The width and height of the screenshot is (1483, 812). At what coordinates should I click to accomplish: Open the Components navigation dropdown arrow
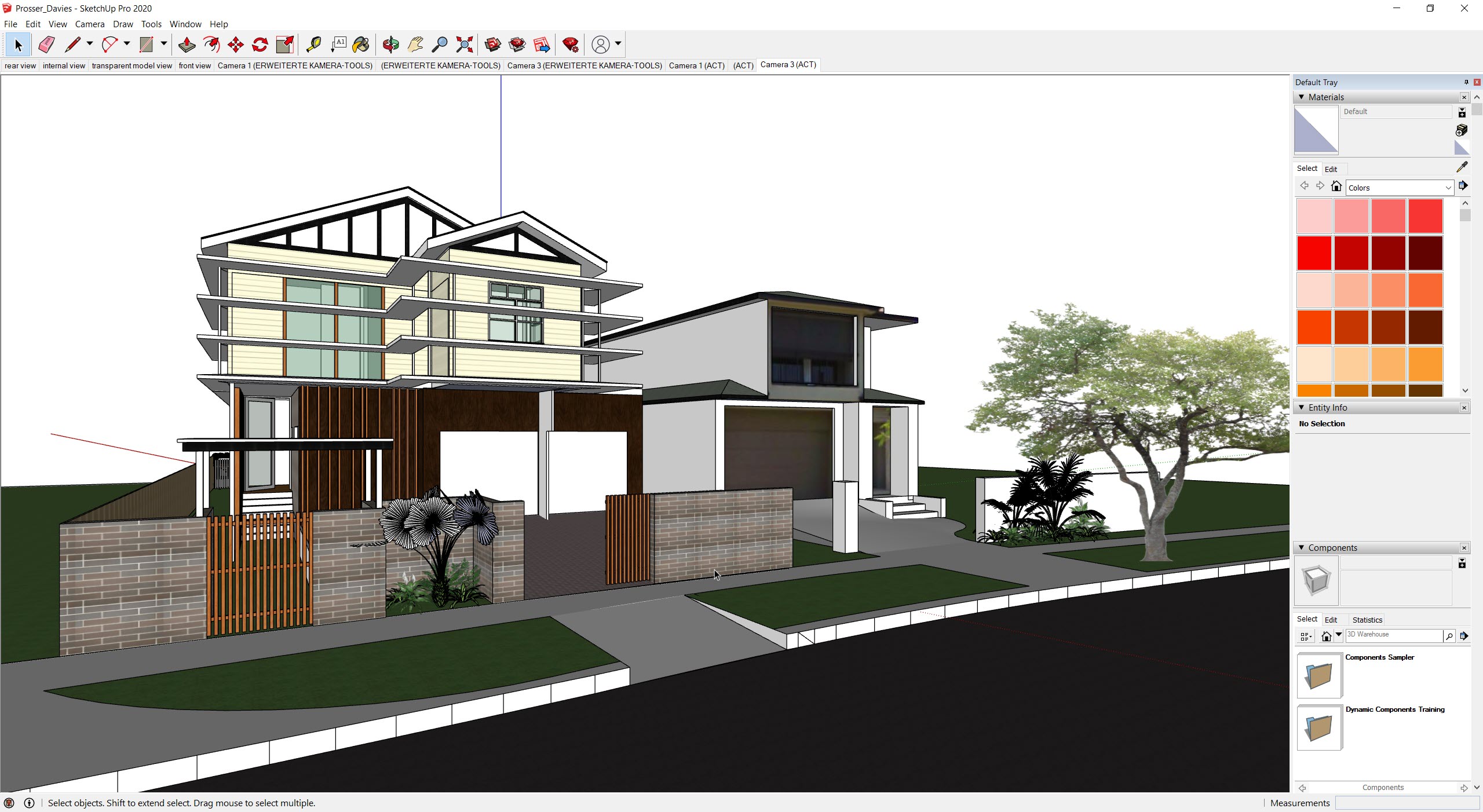[x=1339, y=635]
